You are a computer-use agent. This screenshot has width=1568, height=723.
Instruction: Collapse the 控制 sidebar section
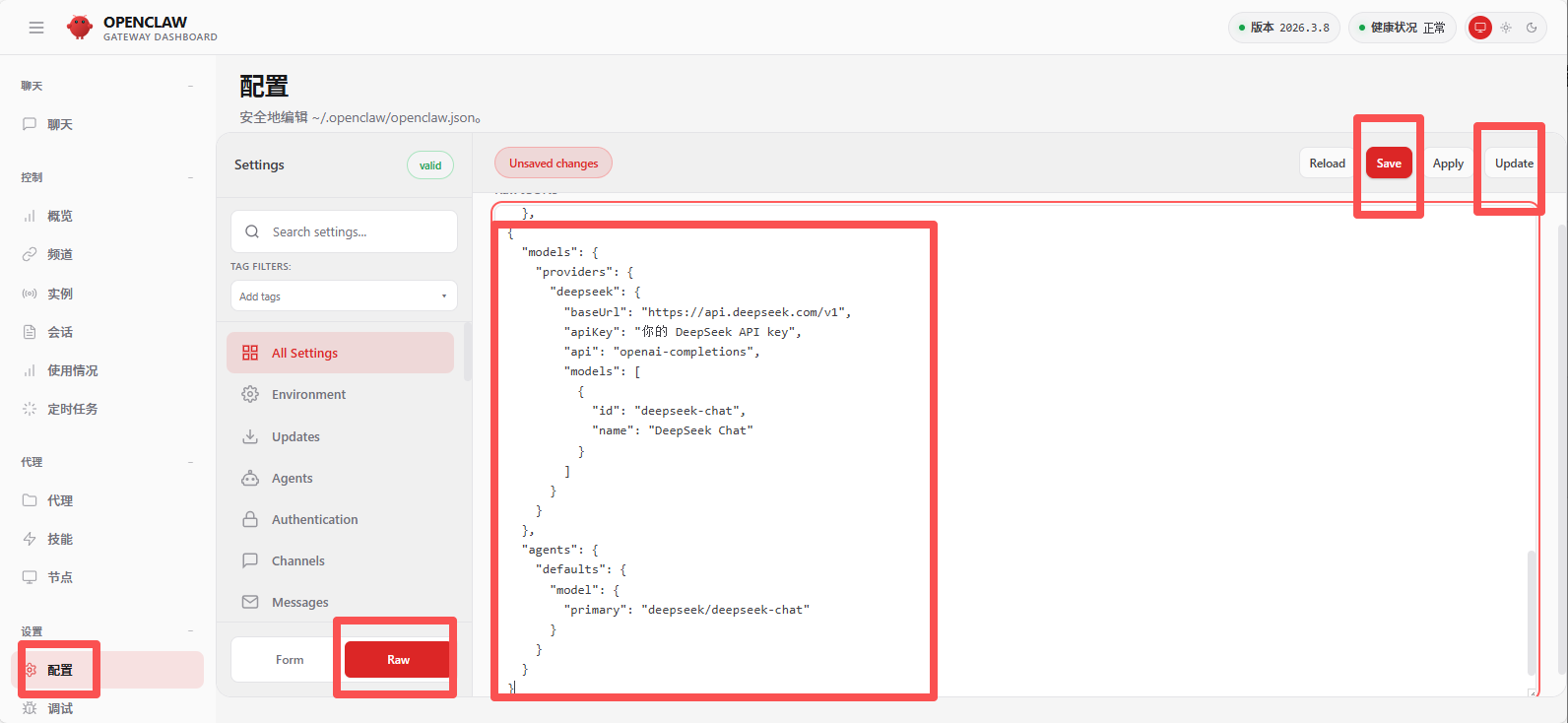pos(107,177)
